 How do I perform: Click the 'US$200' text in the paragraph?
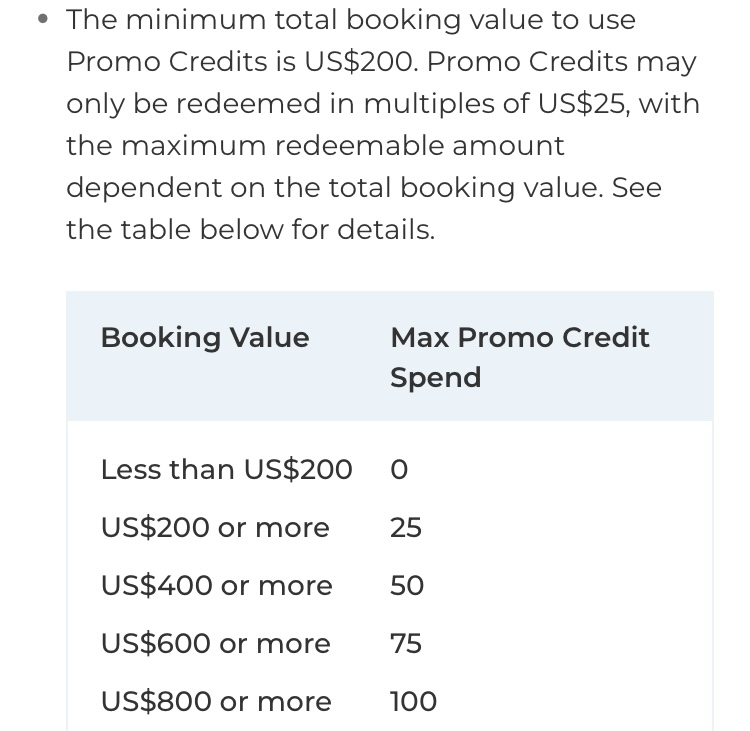click(361, 62)
